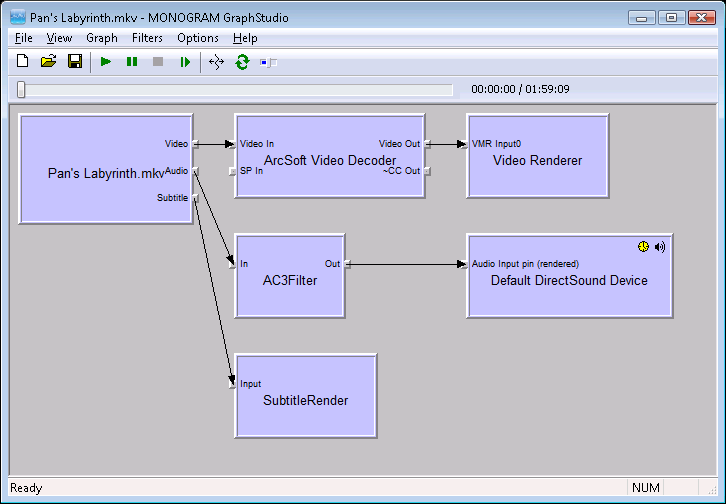This screenshot has height=504, width=726.
Task: Click the Video In pin of ArcSoft decoder
Action: (232, 144)
